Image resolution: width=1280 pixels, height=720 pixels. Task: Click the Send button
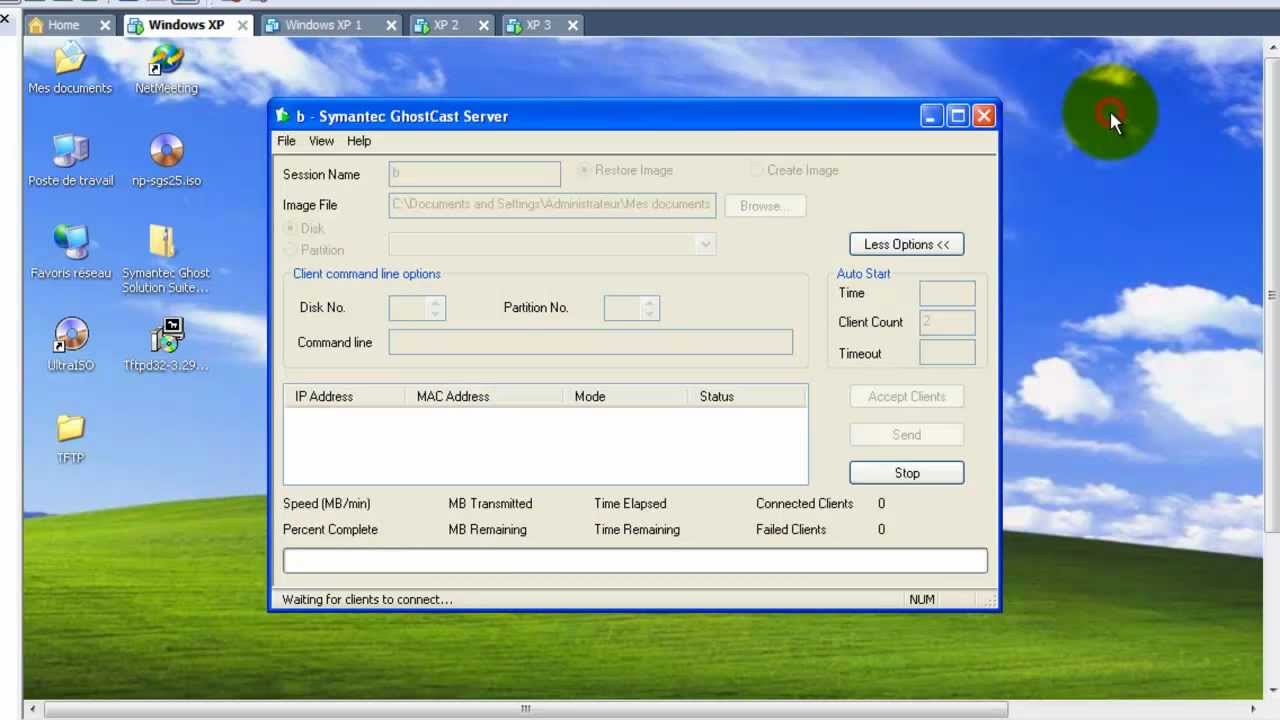tap(907, 435)
